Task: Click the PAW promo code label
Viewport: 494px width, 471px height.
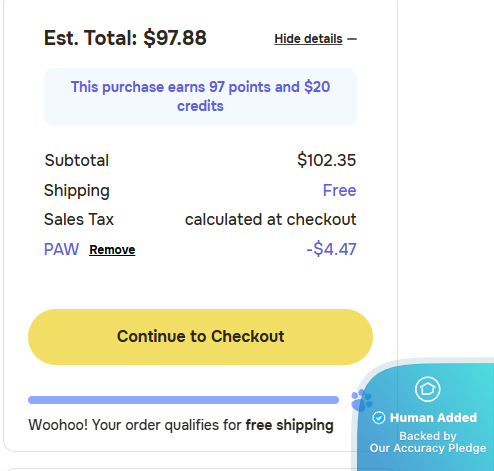Action: click(x=61, y=249)
